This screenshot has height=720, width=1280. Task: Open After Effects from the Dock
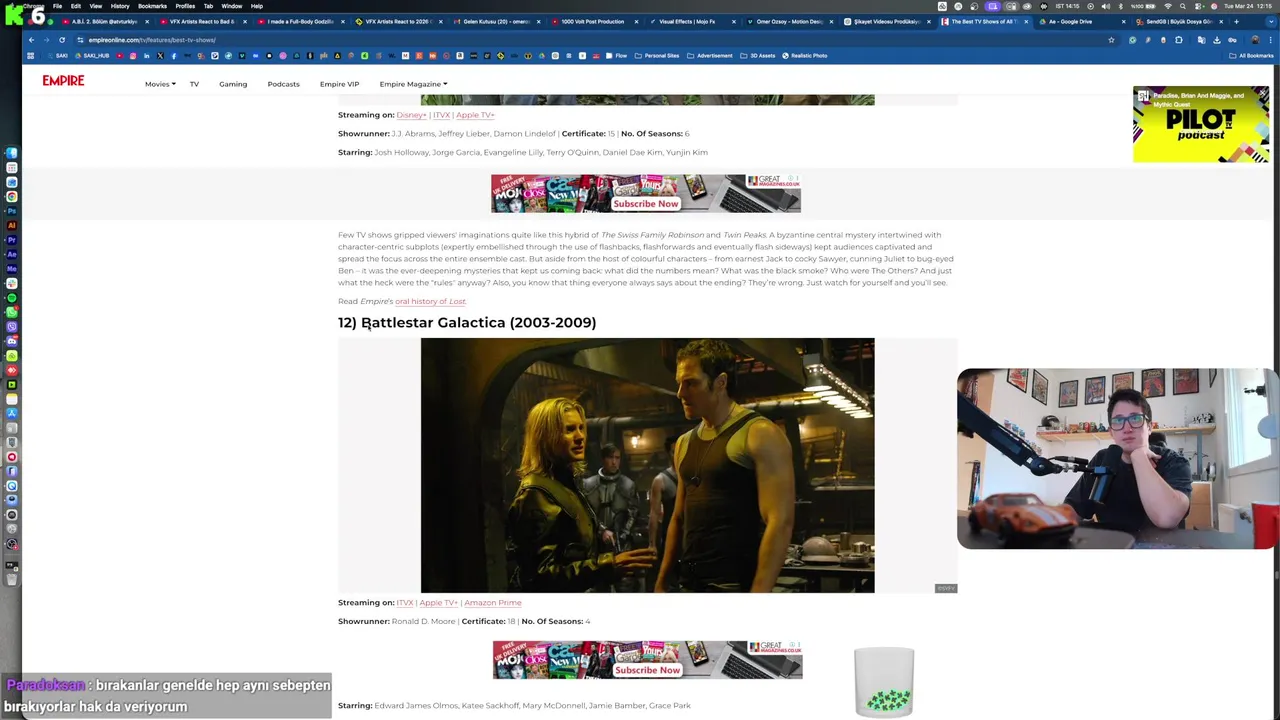pos(12,254)
